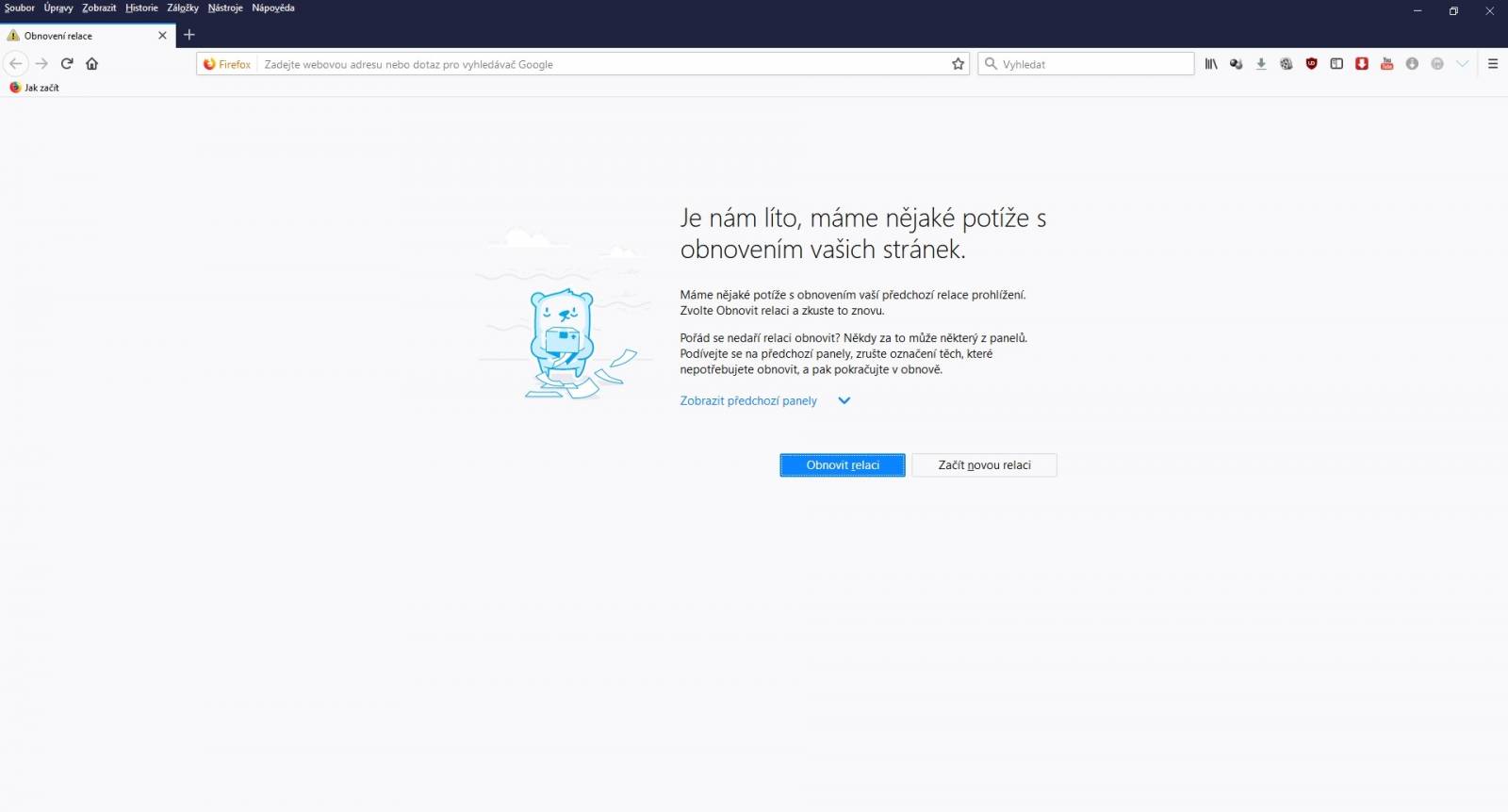Open the Zobrazit menu
Screen dimensions: 1508x812
coord(99,8)
